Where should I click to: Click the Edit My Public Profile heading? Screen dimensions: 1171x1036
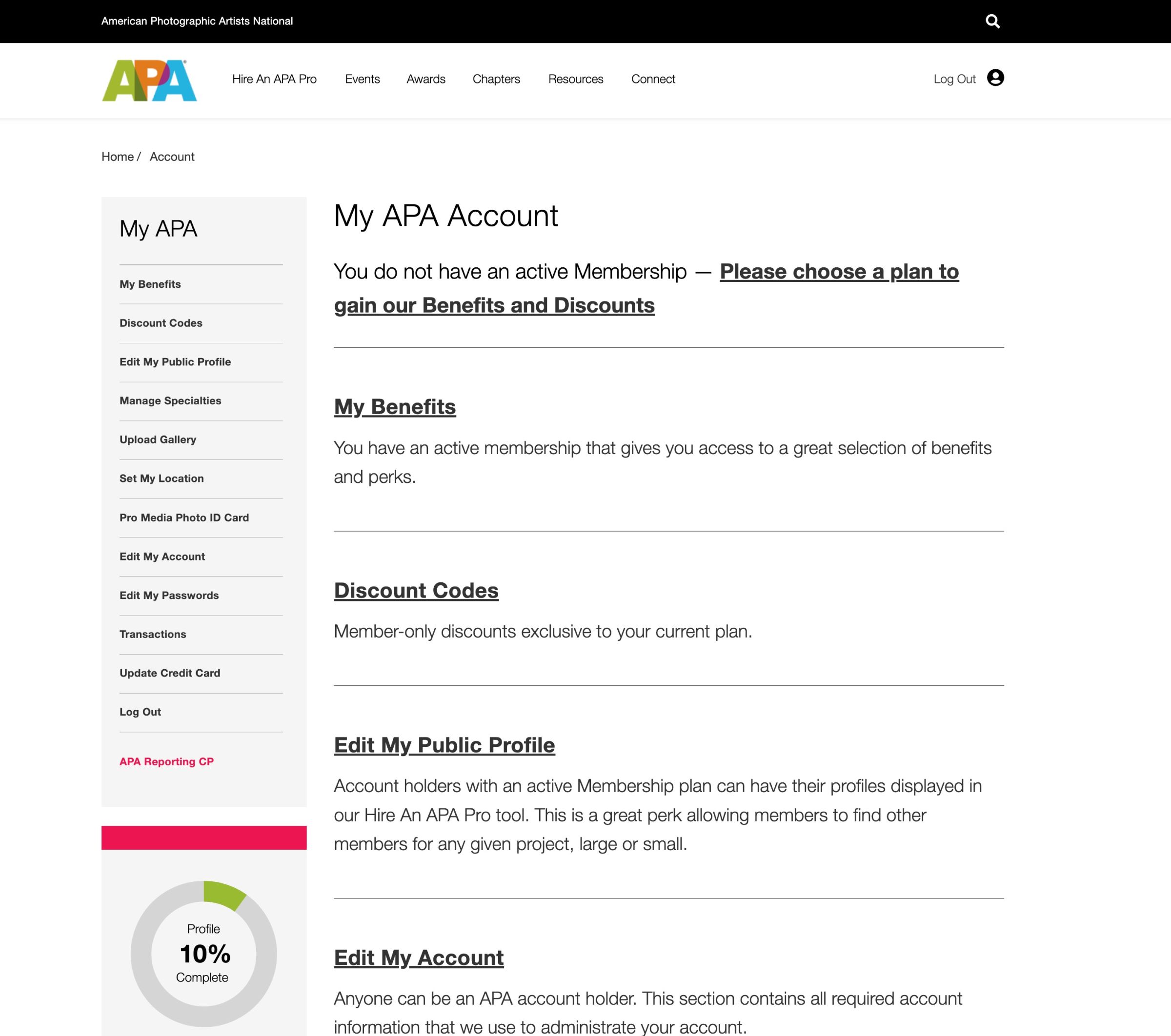point(444,745)
